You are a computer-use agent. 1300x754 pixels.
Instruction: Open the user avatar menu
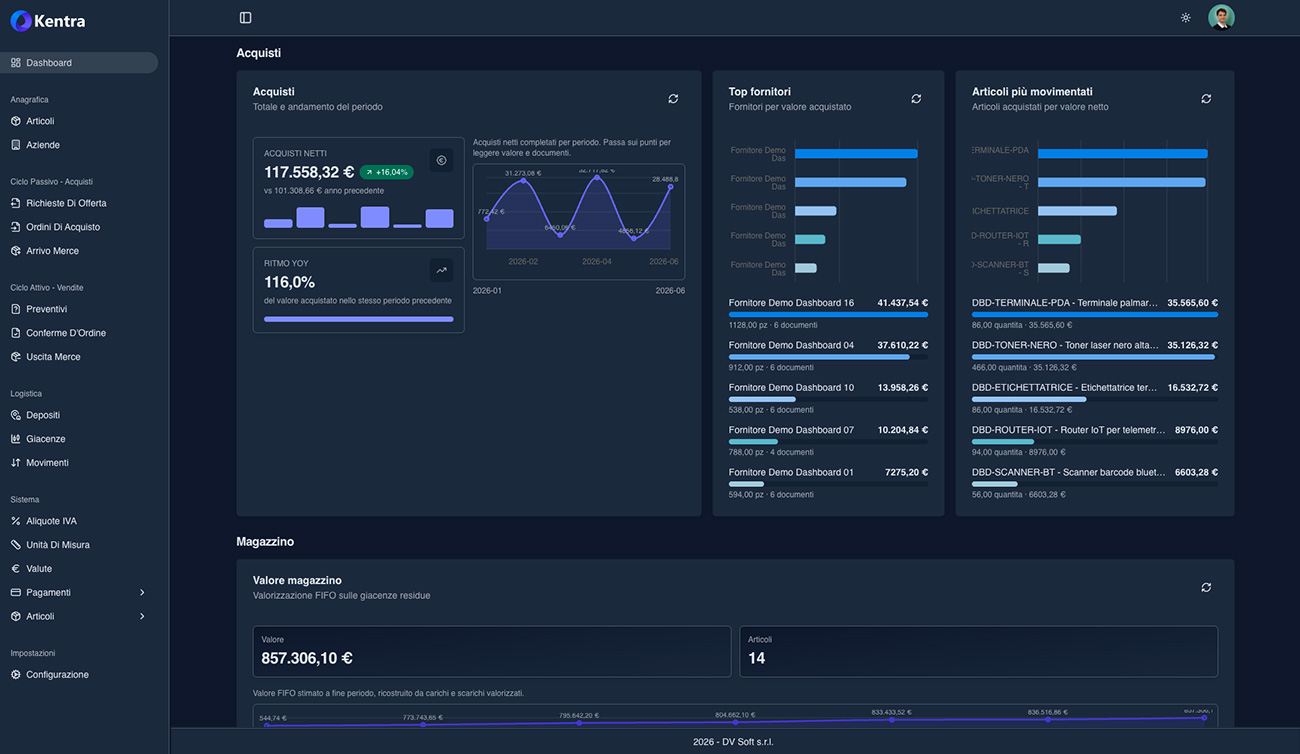click(1221, 18)
